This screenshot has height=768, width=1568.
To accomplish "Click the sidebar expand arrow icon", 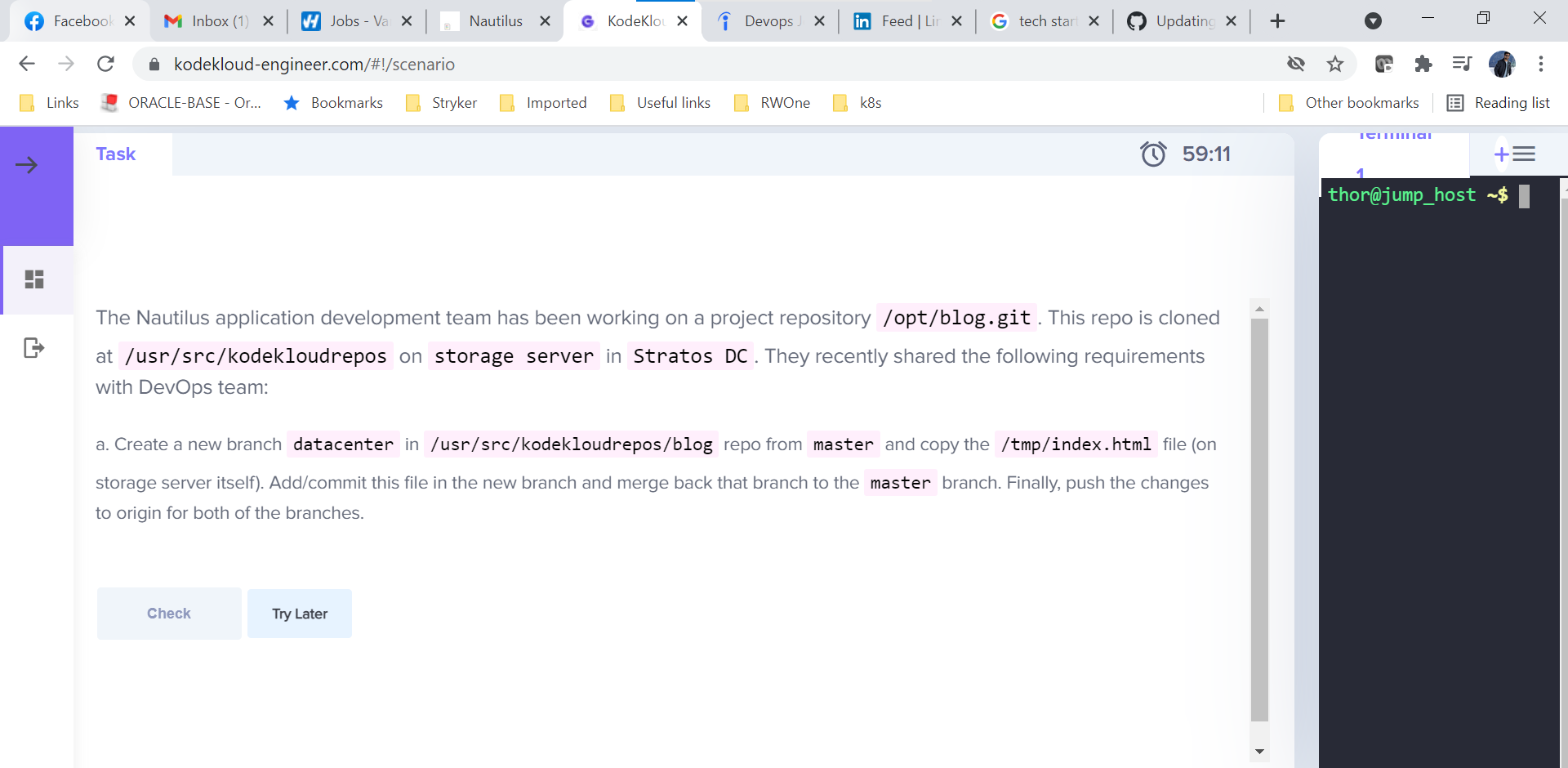I will (x=27, y=165).
